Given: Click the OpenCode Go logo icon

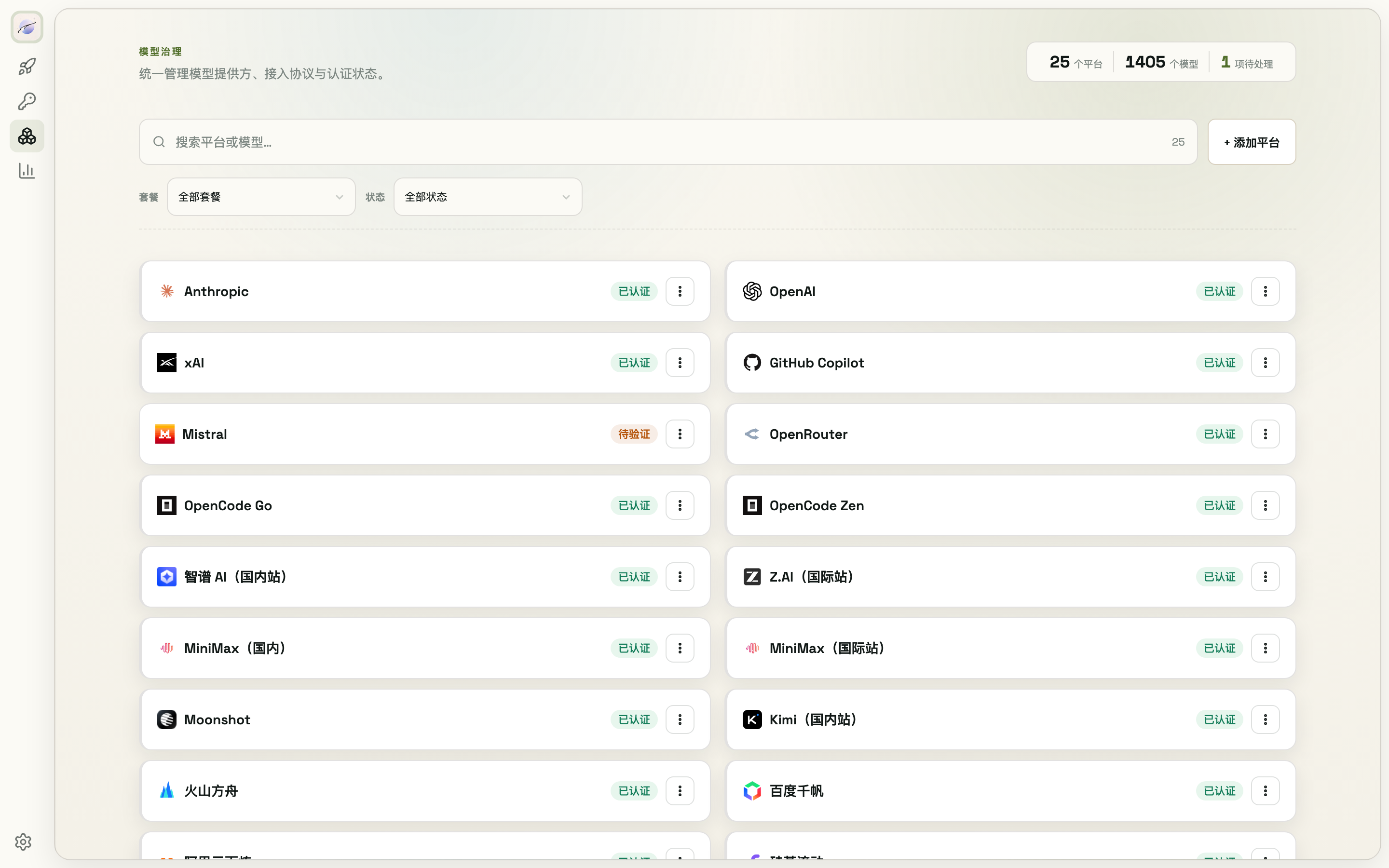Looking at the screenshot, I should click(167, 505).
